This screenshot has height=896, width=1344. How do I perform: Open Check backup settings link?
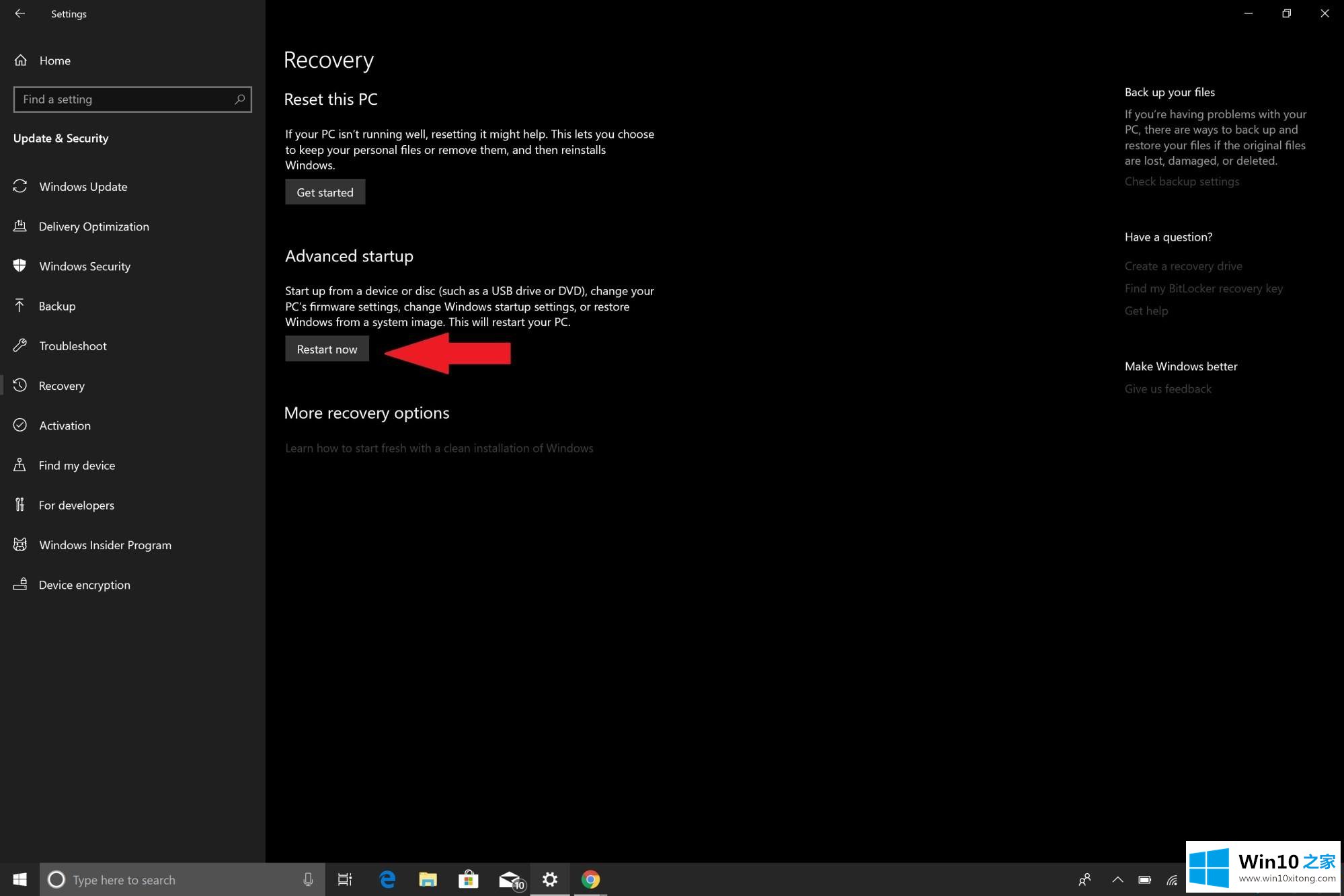[1182, 181]
